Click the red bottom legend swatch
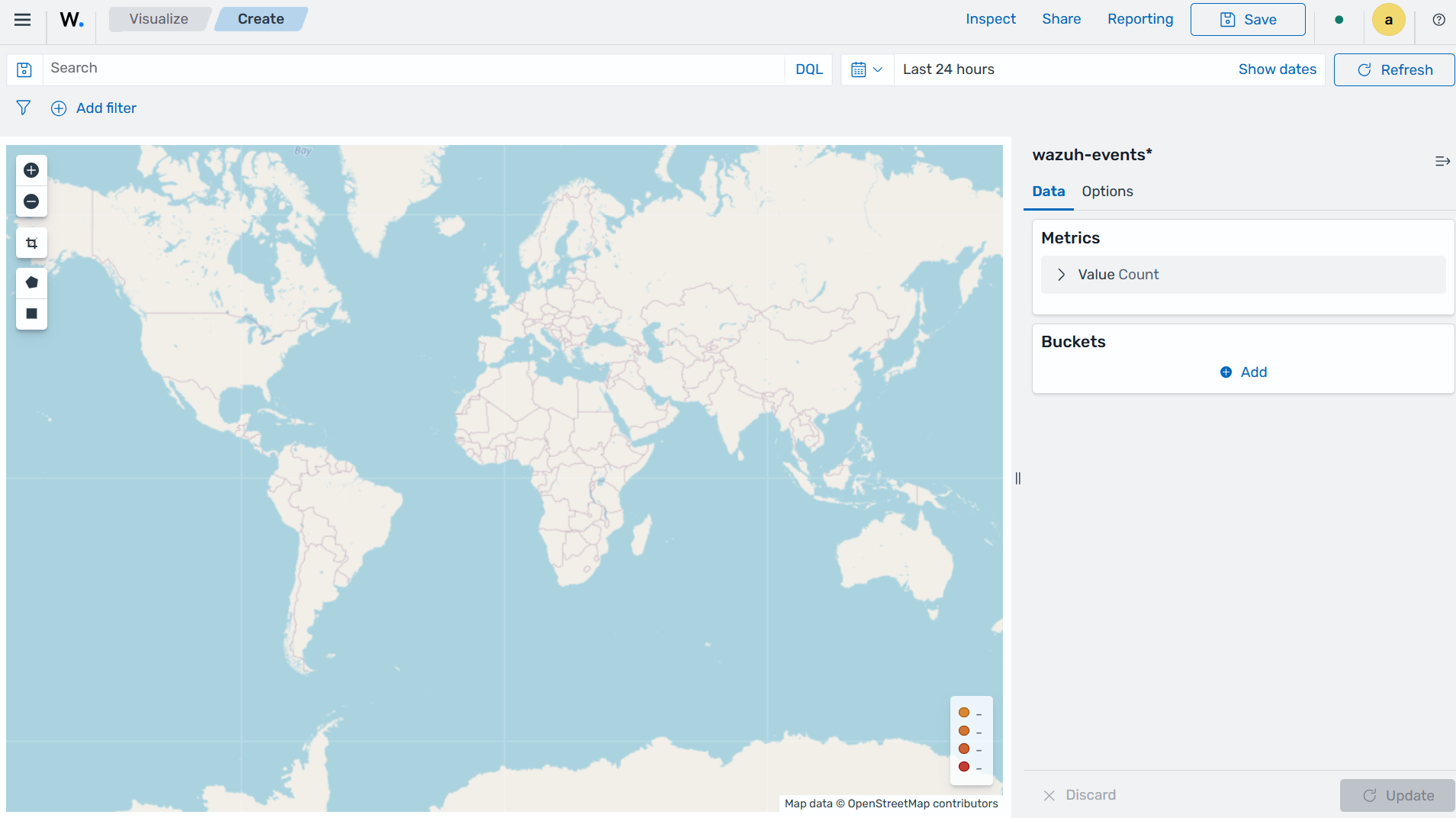Viewport: 1456px width, 818px height. coord(964,767)
